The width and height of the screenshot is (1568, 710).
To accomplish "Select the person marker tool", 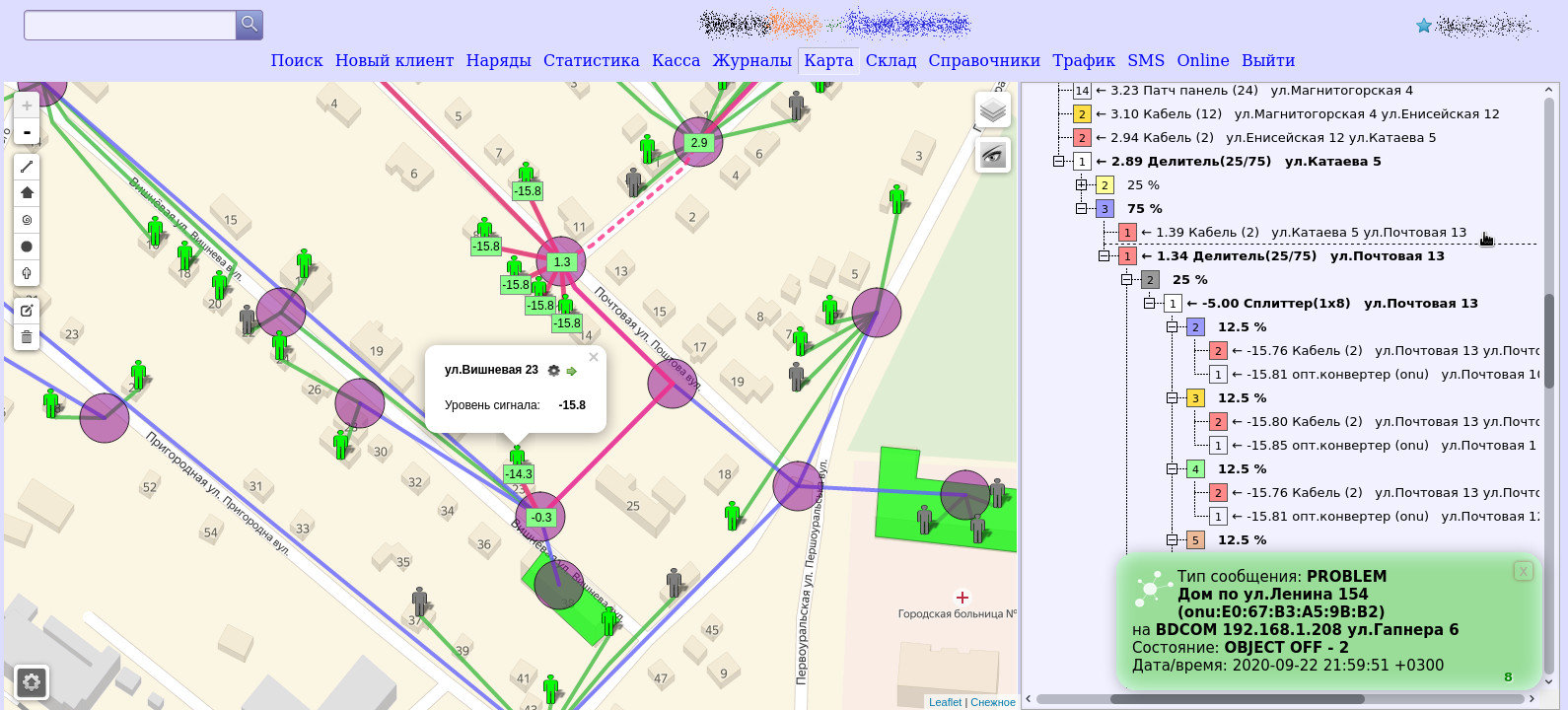I will click(27, 273).
